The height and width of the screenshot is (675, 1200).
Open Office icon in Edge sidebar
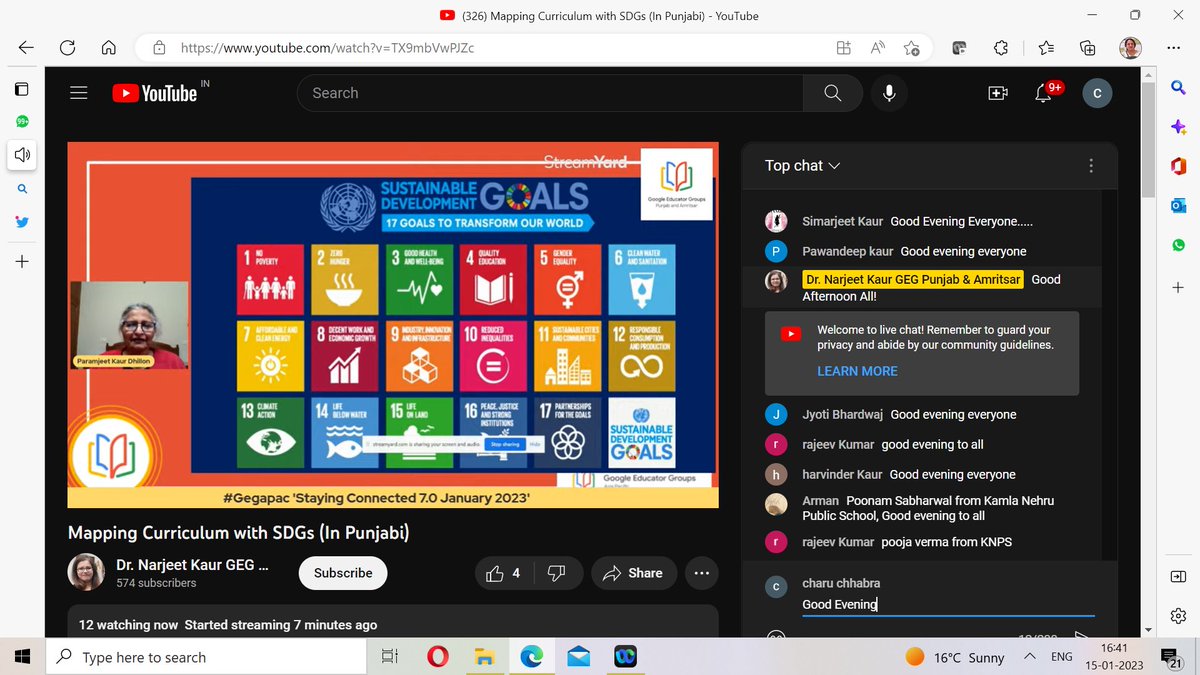1178,166
